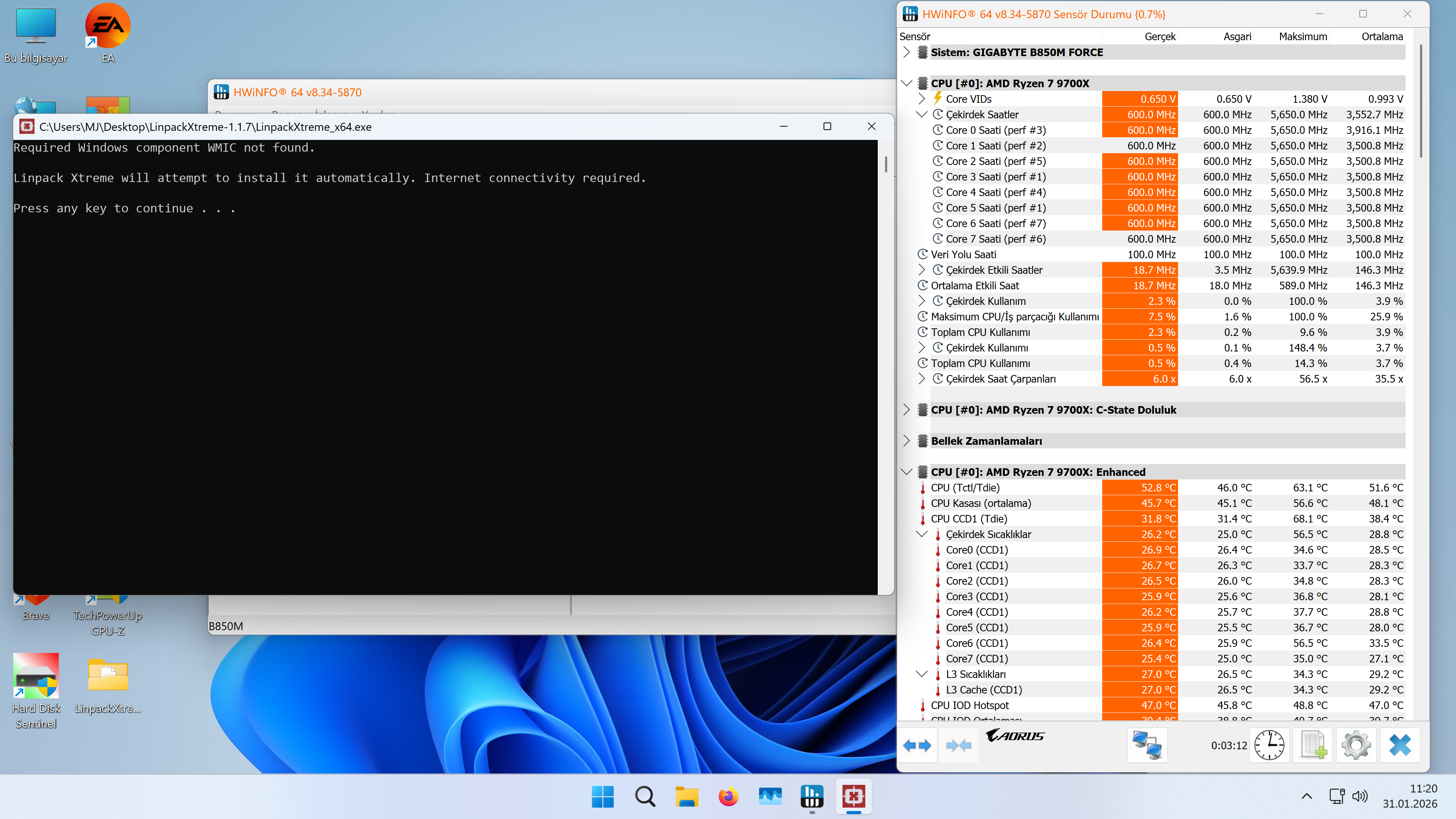
Task: Click the HWiNFO 64 v8.34-5870 main window title bar
Action: (551, 92)
